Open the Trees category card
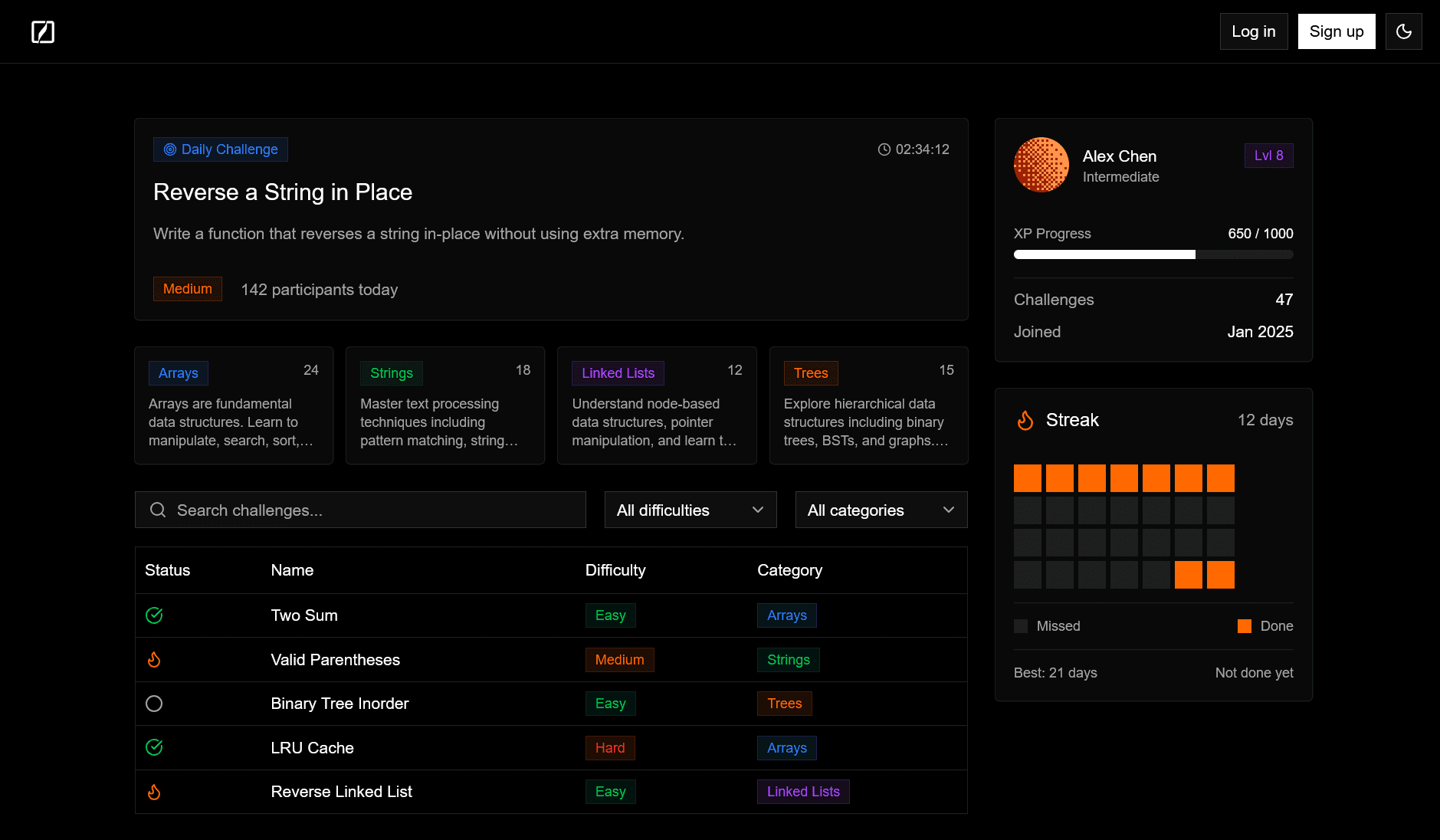This screenshot has width=1440, height=840. 868,405
